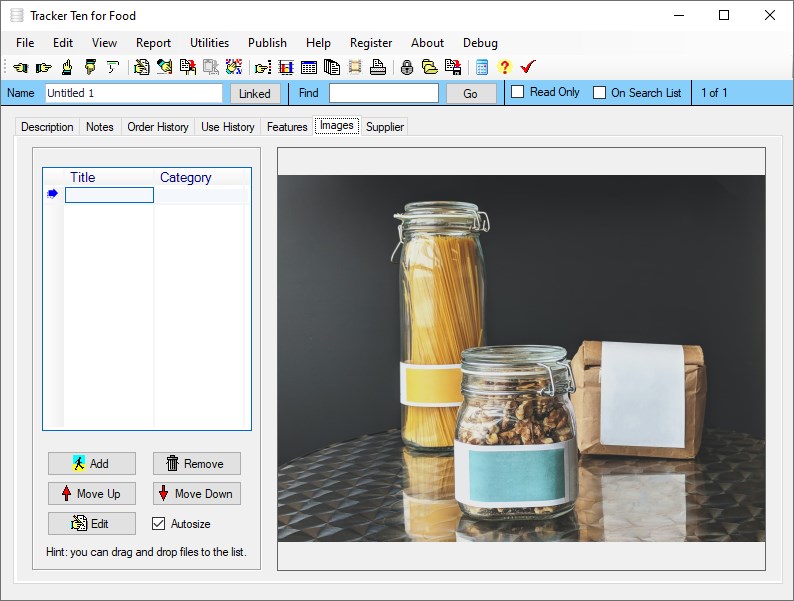794x601 pixels.
Task: Select the Images tab
Action: pos(337,126)
